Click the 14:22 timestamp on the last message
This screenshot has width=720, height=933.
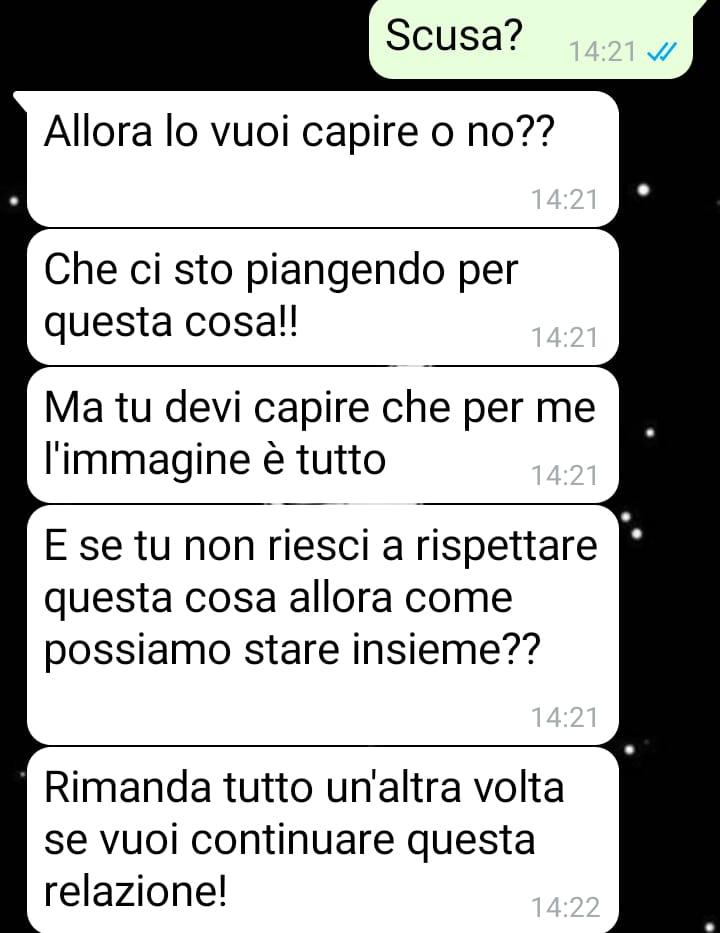point(565,907)
